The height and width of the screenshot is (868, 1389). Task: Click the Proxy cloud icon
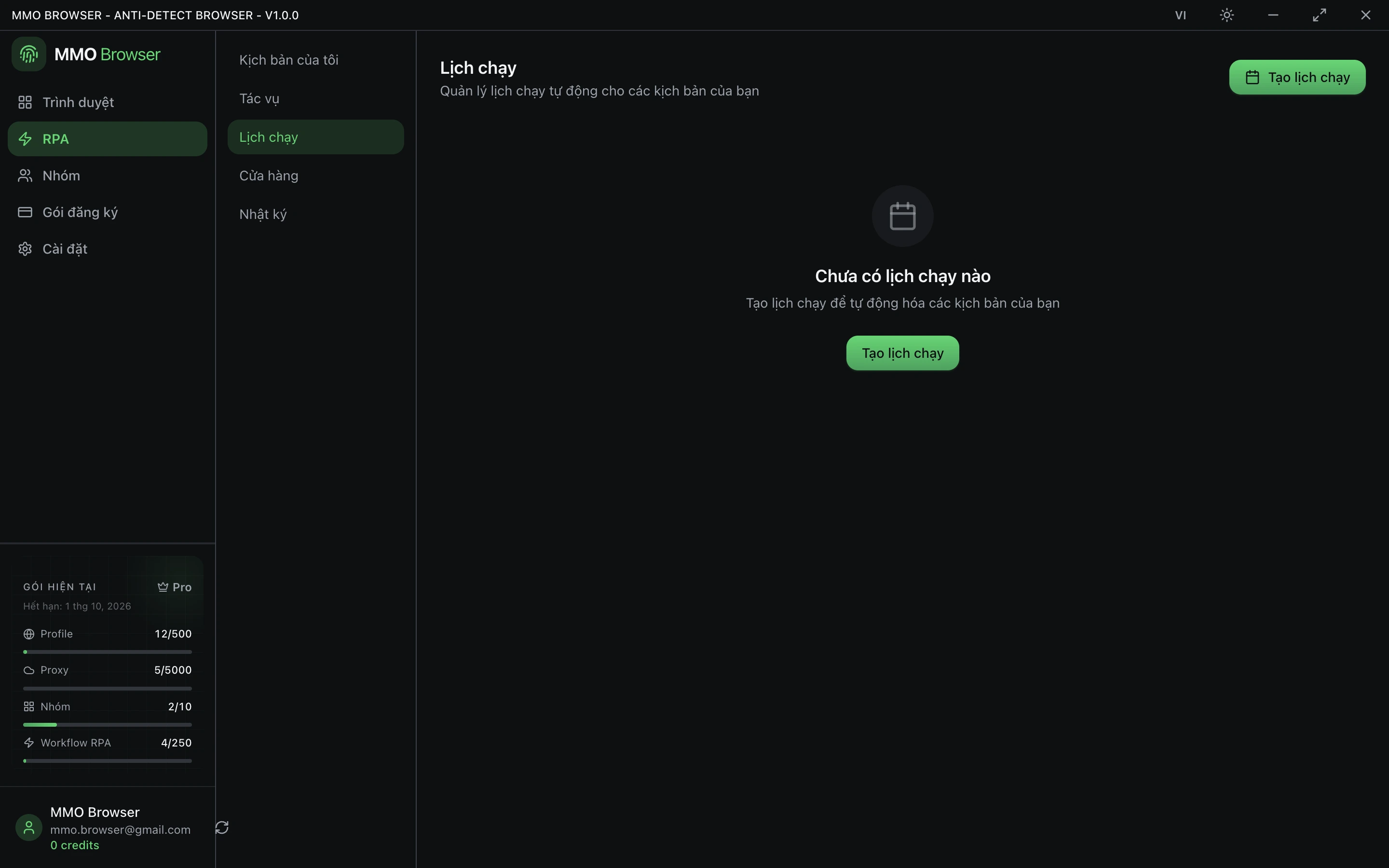click(29, 670)
